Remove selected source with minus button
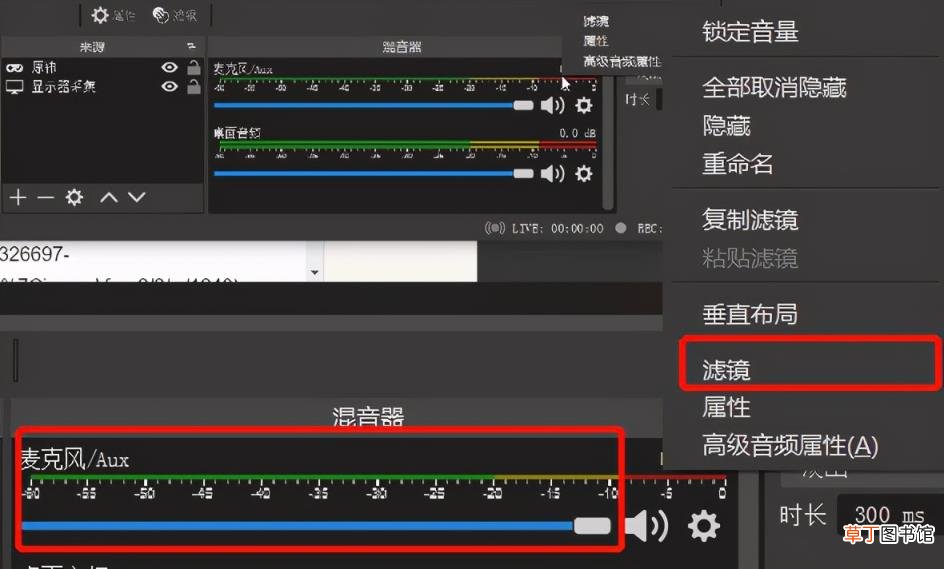The width and height of the screenshot is (944, 569). (46, 197)
